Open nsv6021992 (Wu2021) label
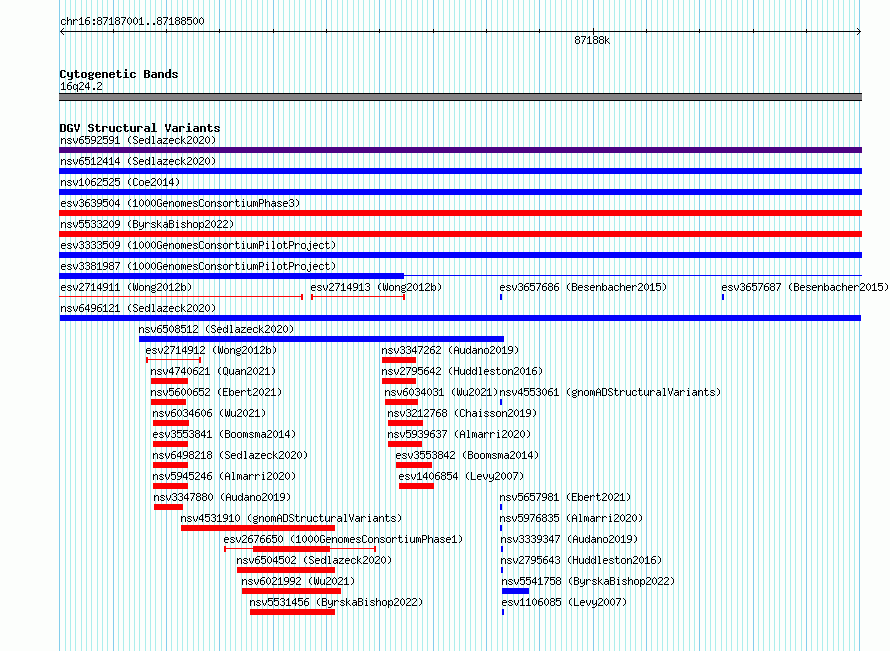Image resolution: width=890 pixels, height=651 pixels. 298,581
